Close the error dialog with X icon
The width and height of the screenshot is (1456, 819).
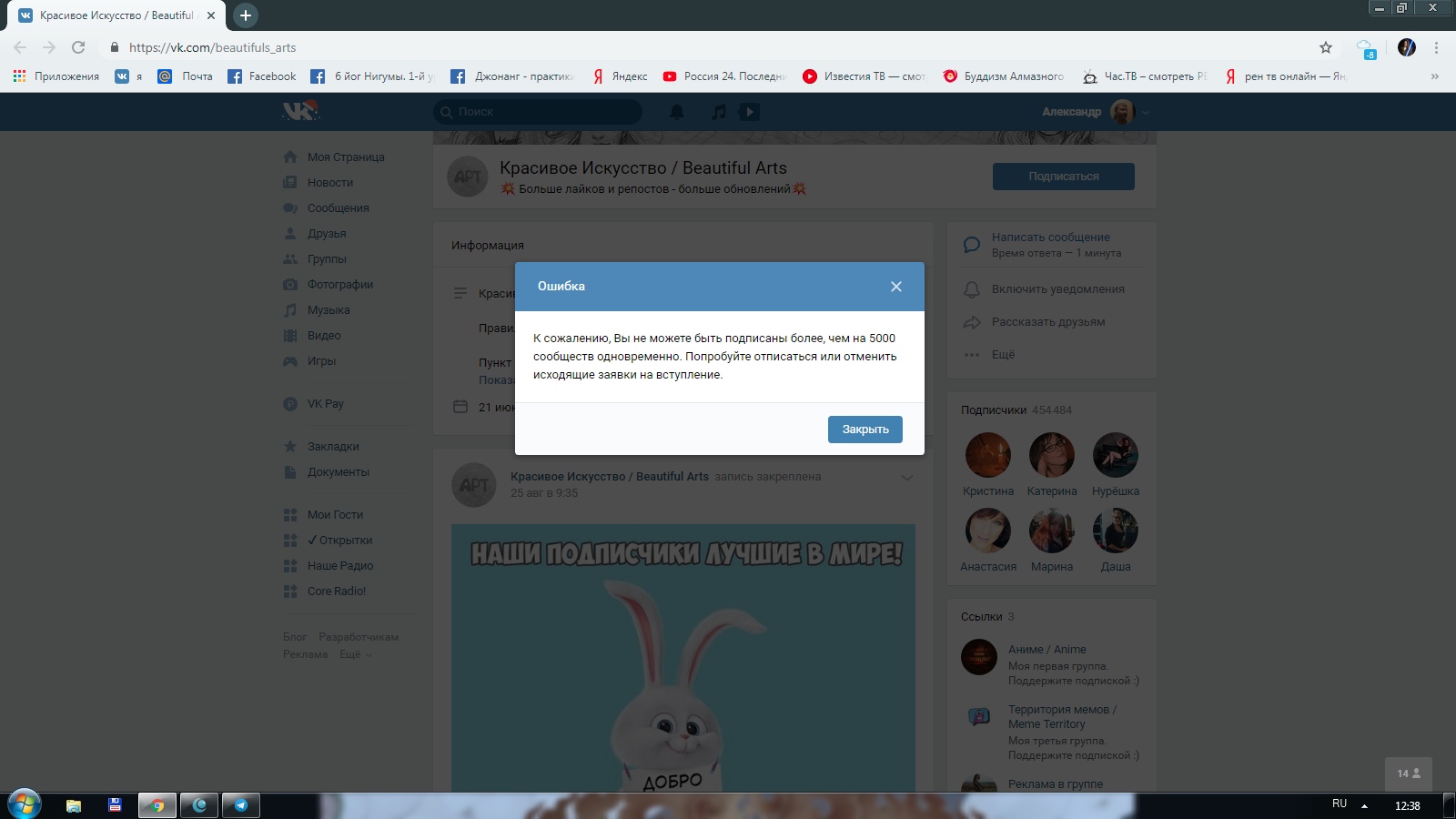(895, 287)
